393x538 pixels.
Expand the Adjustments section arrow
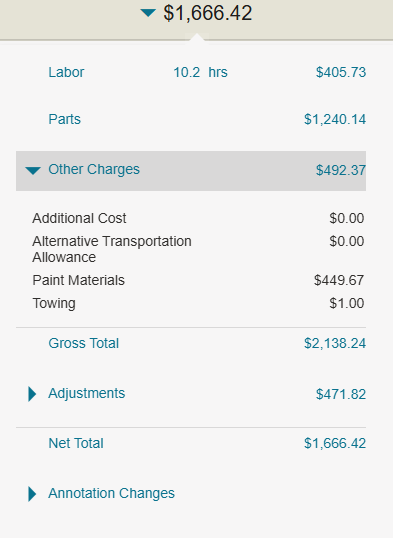(32, 394)
